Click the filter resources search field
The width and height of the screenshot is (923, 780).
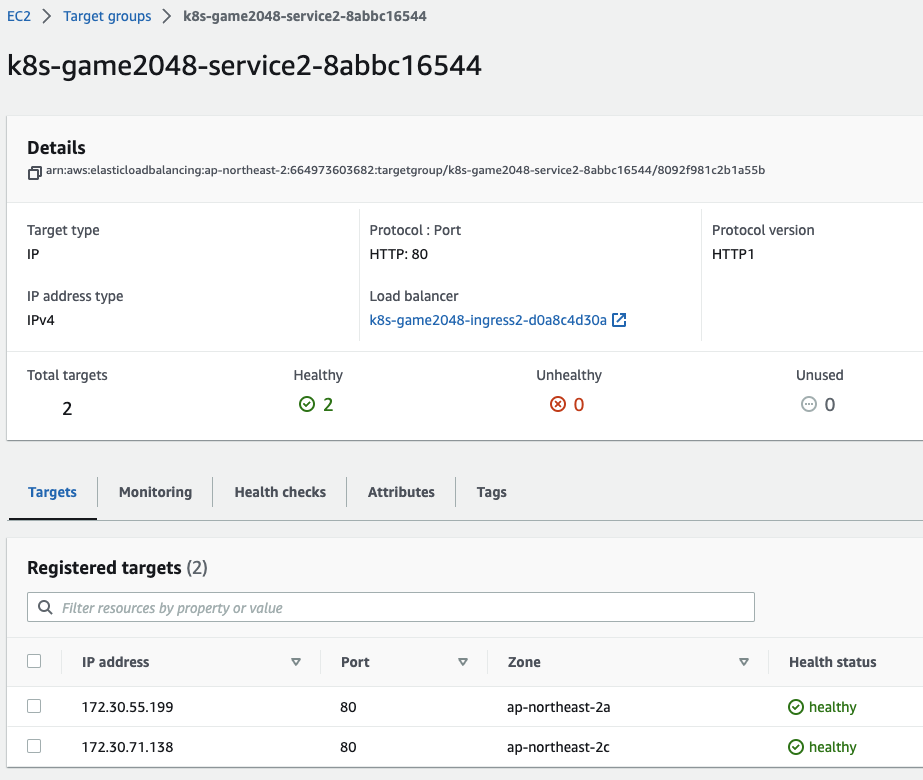[x=391, y=607]
